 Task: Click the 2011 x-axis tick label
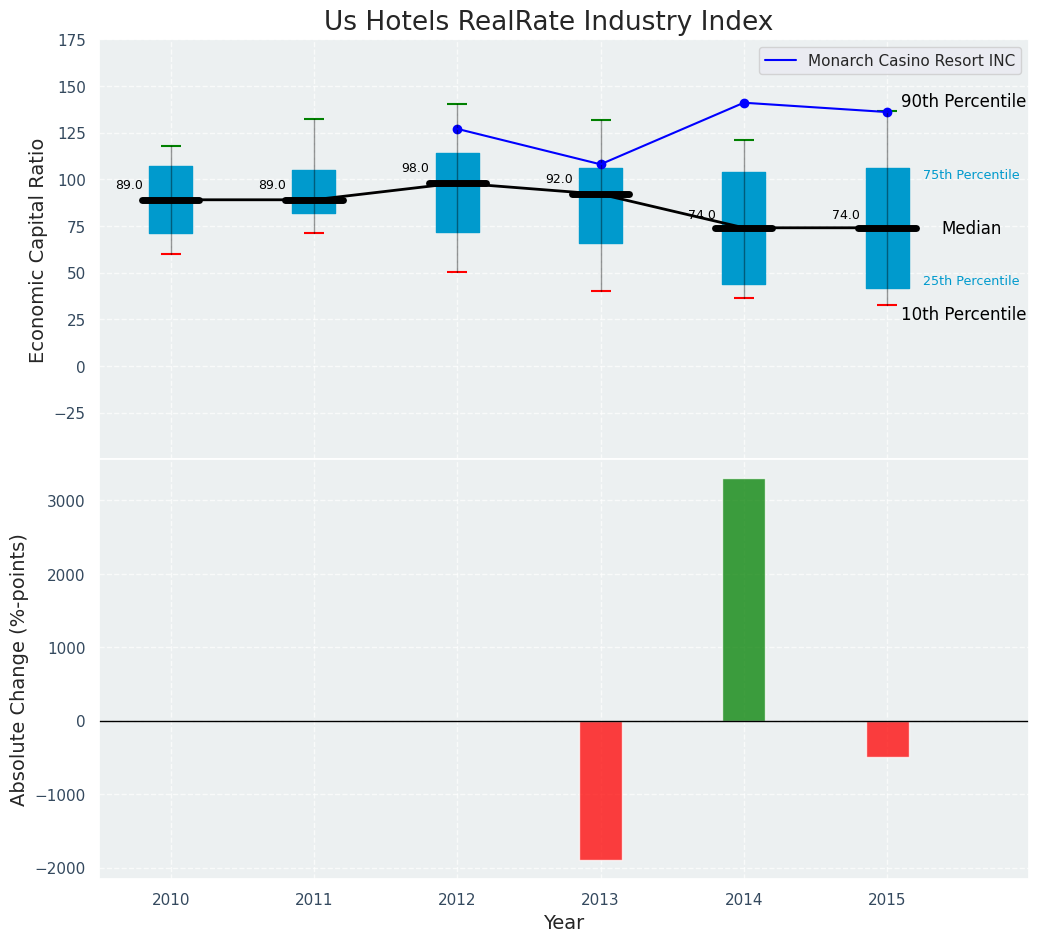tap(314, 900)
